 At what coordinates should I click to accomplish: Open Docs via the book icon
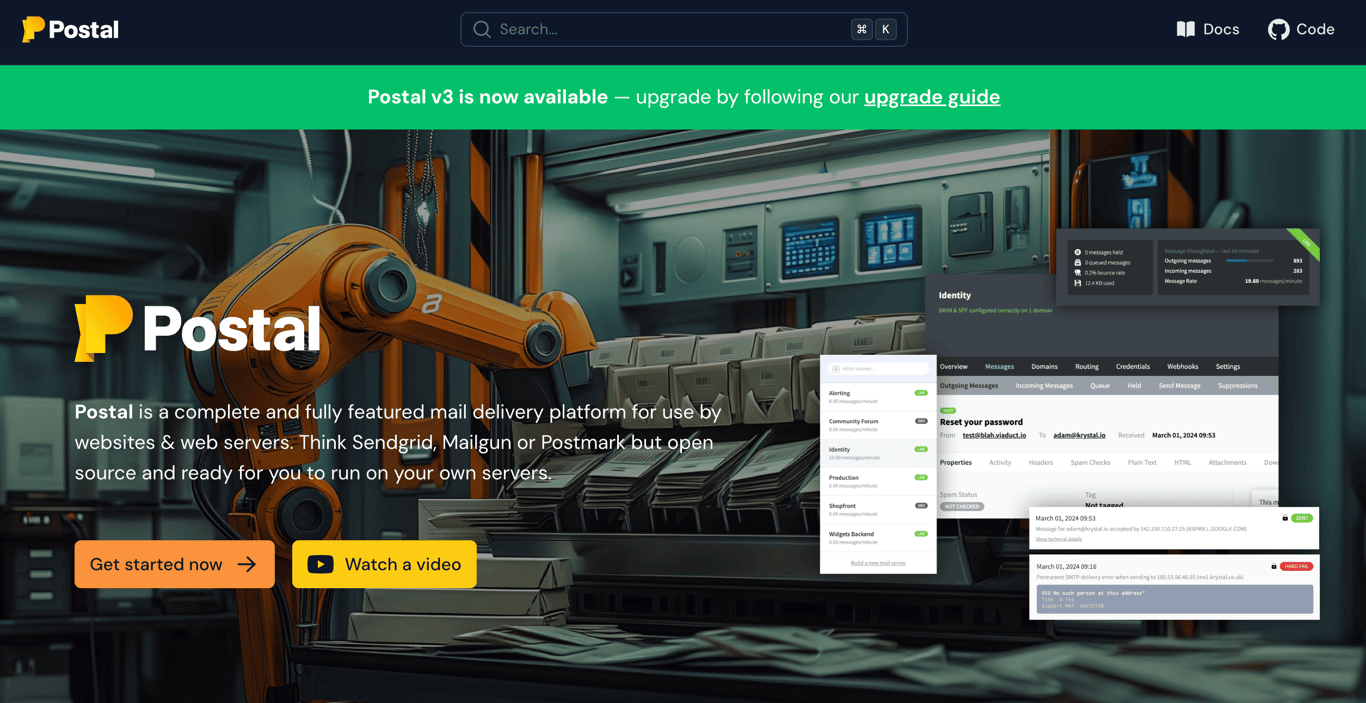1184,29
